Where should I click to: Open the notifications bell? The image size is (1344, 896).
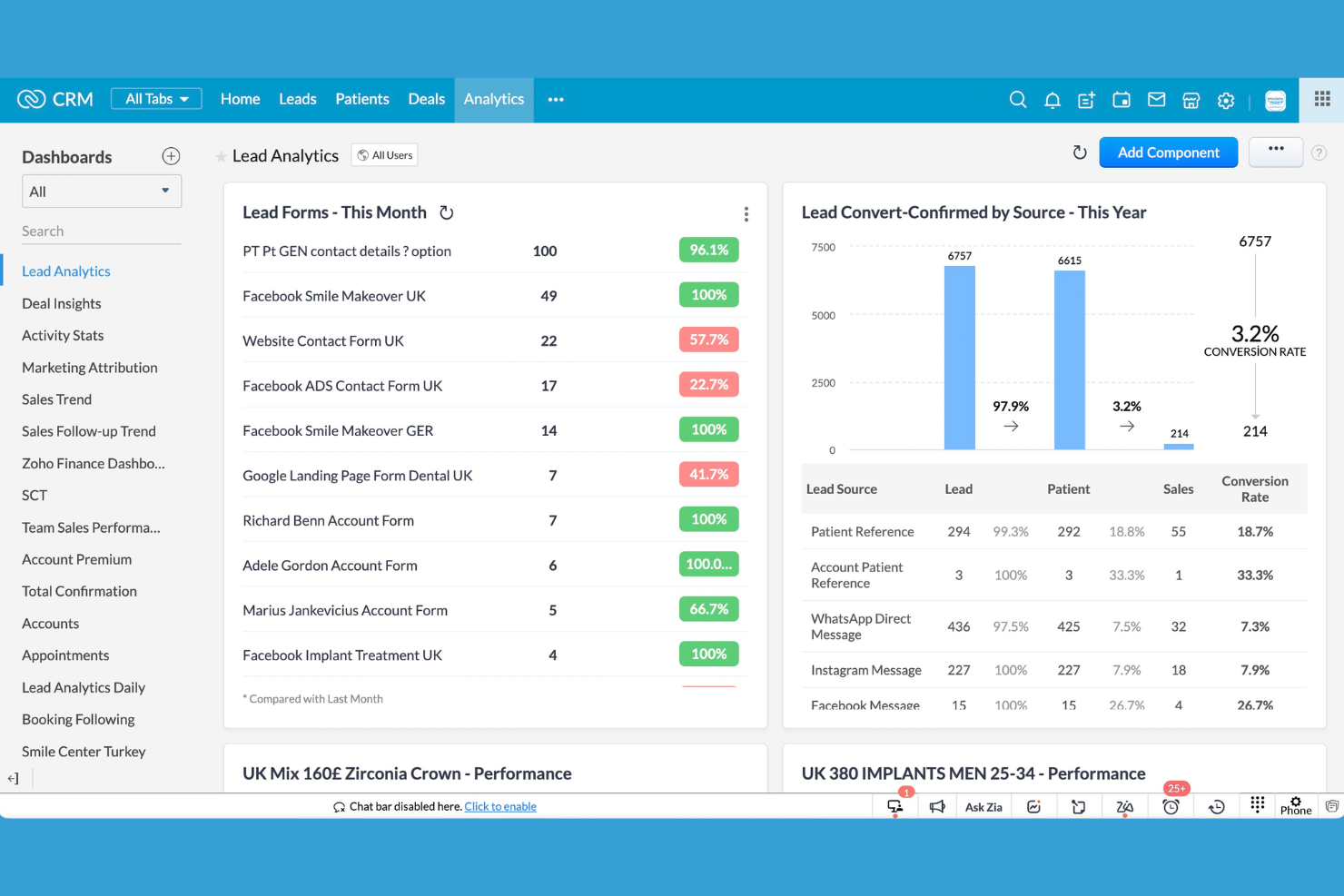pyautogui.click(x=1052, y=100)
